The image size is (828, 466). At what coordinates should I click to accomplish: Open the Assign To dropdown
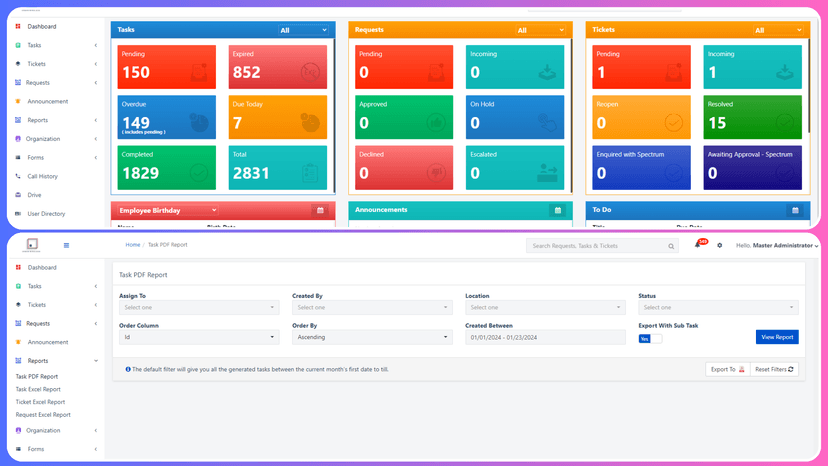click(198, 308)
